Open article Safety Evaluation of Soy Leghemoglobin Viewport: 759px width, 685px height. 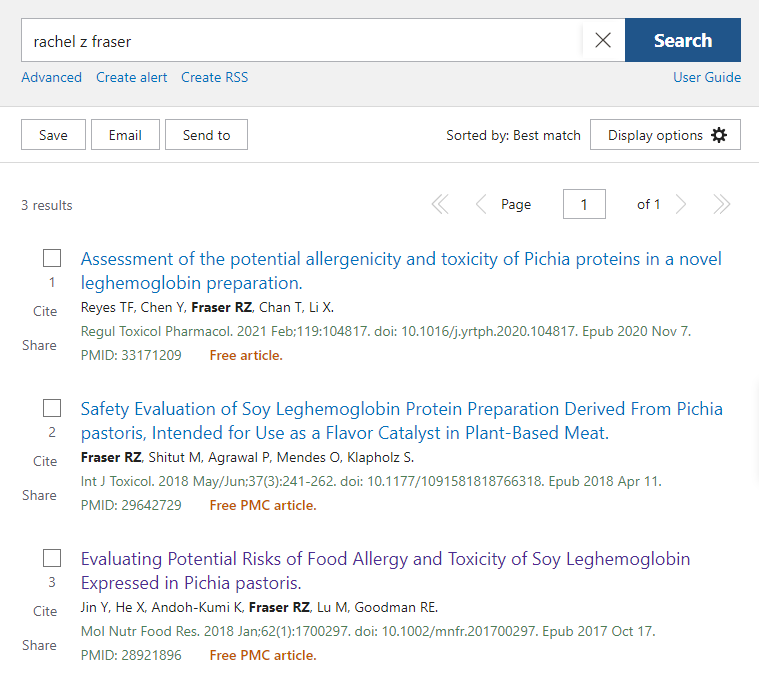click(401, 421)
